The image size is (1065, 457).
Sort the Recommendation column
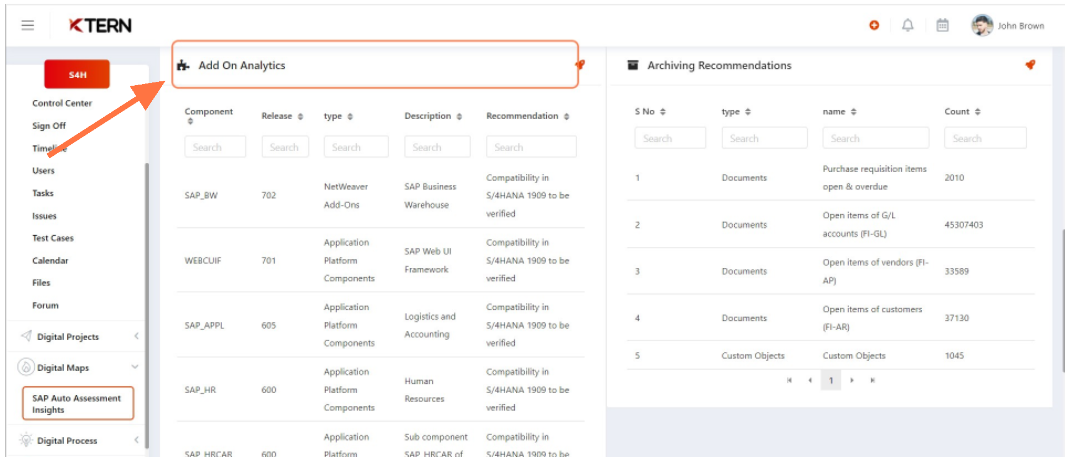pos(566,116)
